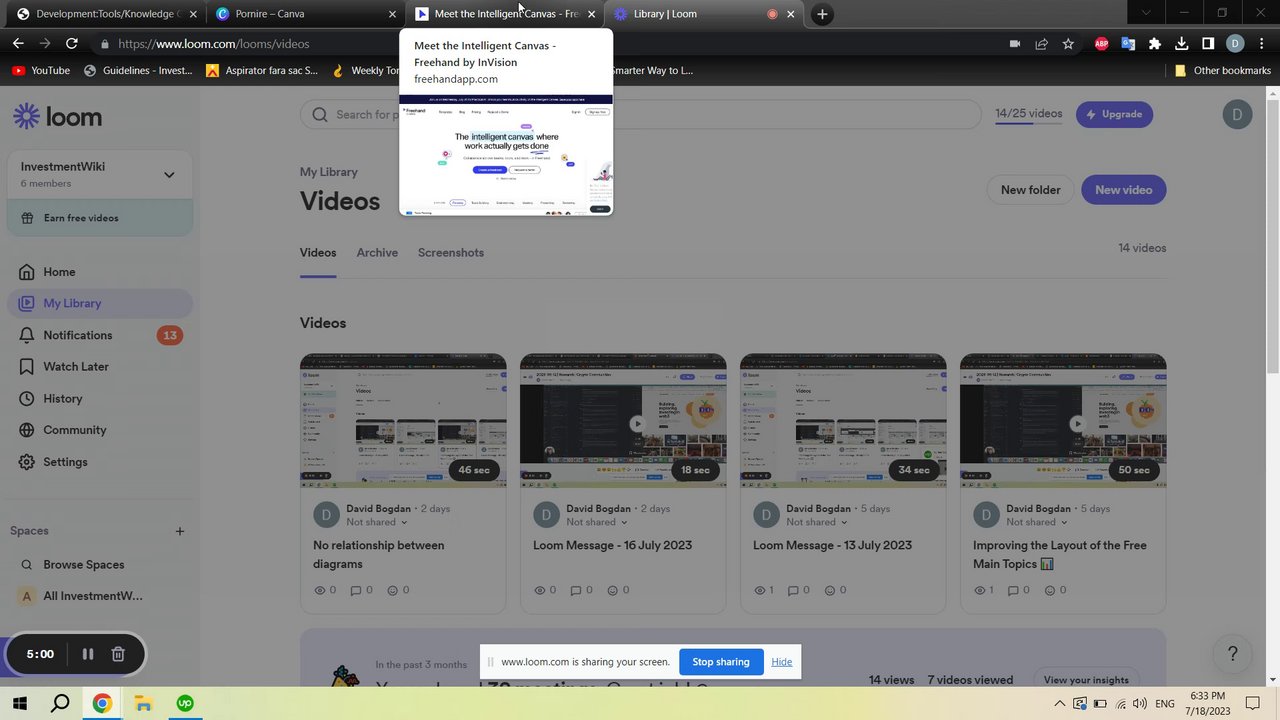Open title Loom Message - 13 July 2023

[x=832, y=545]
